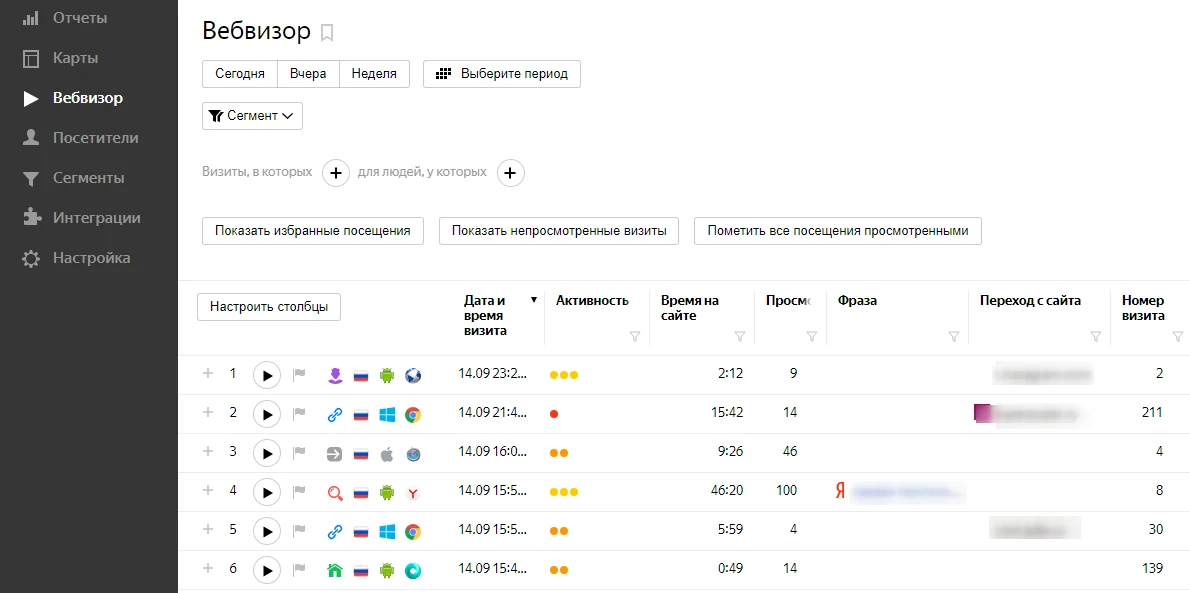Click filter icon in Фраза column

[x=953, y=337]
